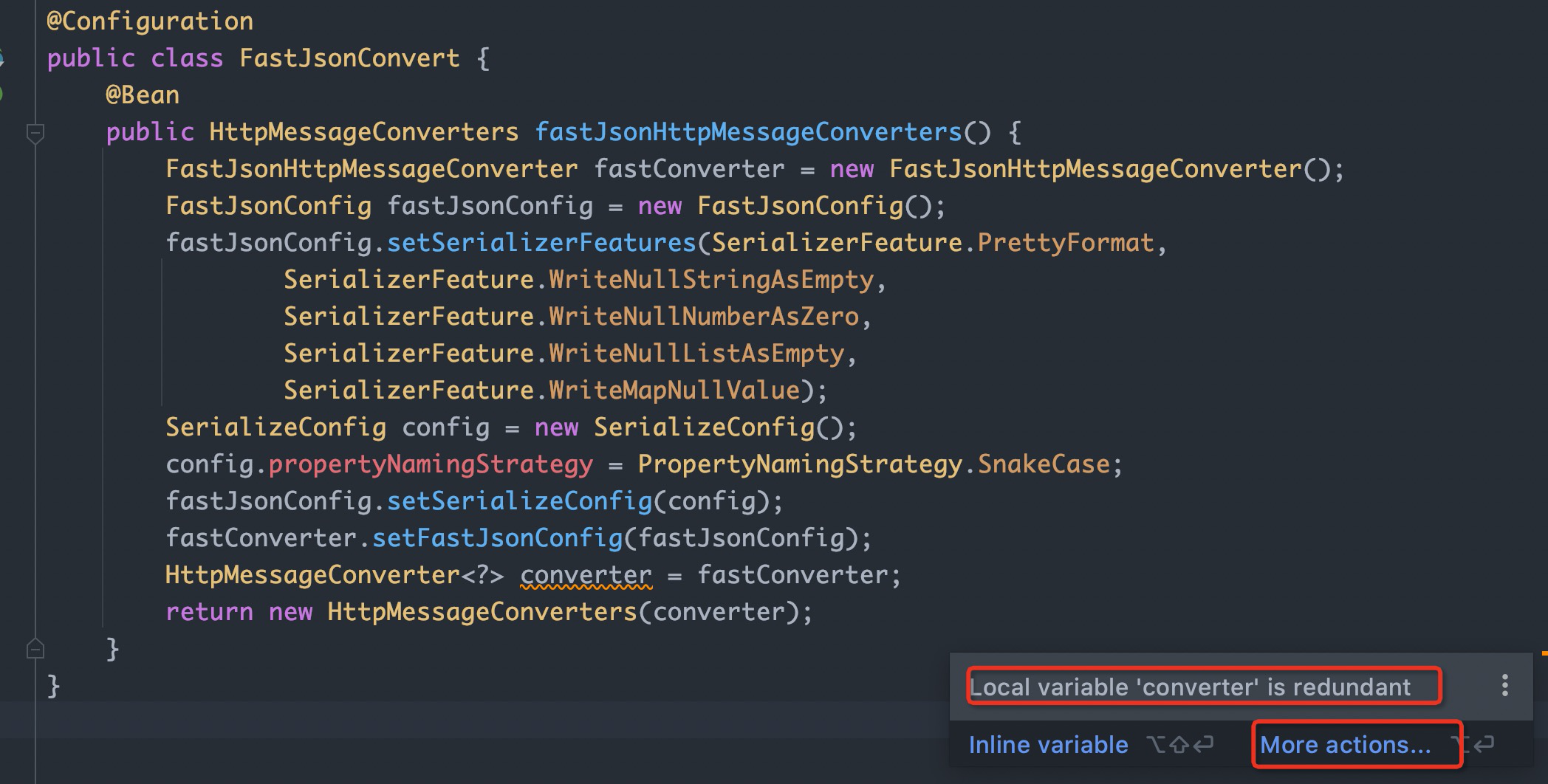The height and width of the screenshot is (784, 1548).
Task: Click the orange warning stripe on the right edge
Action: [1544, 653]
